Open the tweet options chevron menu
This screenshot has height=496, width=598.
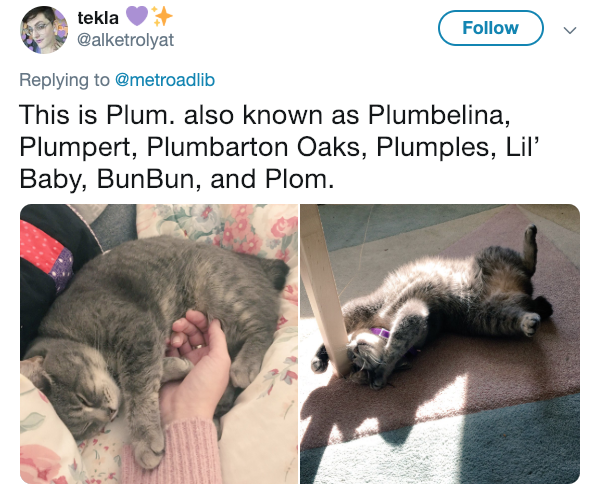[570, 30]
